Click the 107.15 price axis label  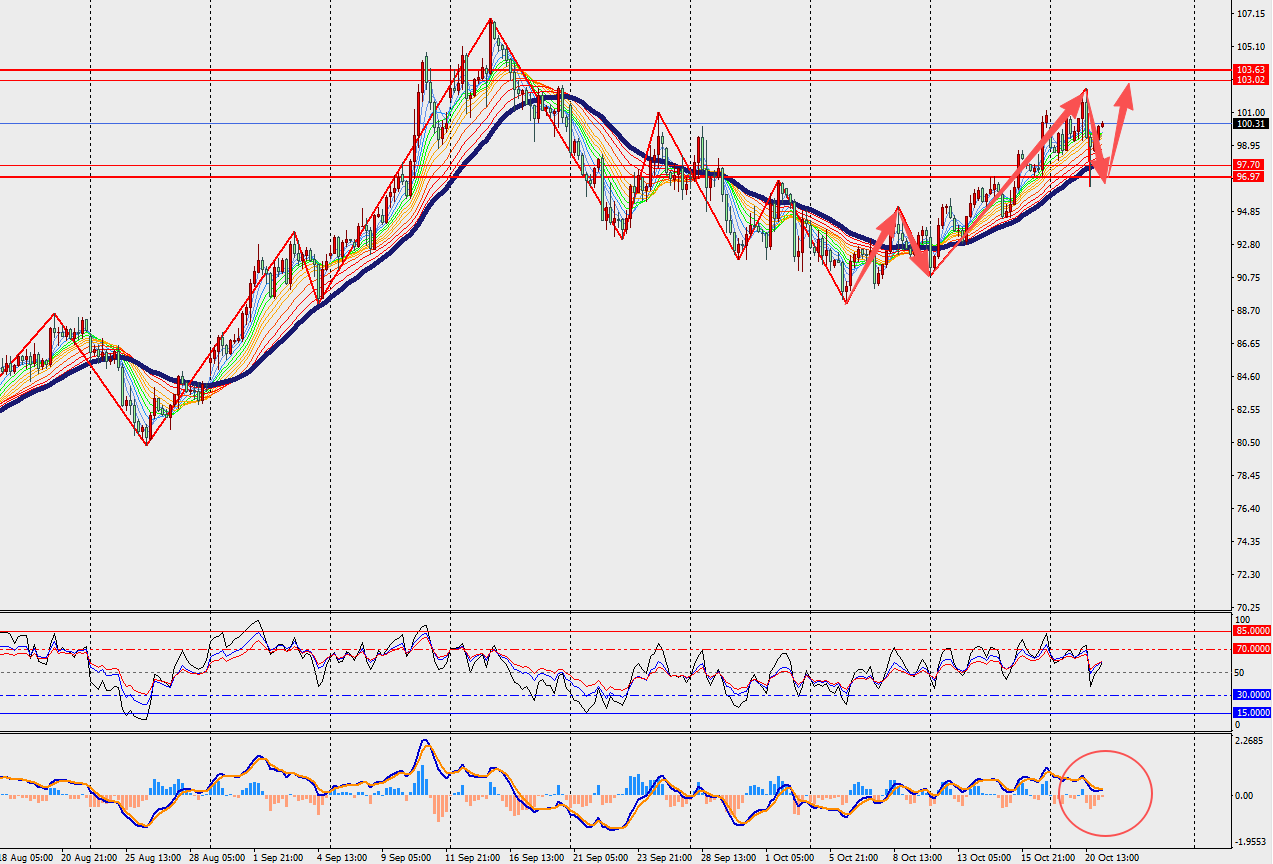[x=1250, y=14]
